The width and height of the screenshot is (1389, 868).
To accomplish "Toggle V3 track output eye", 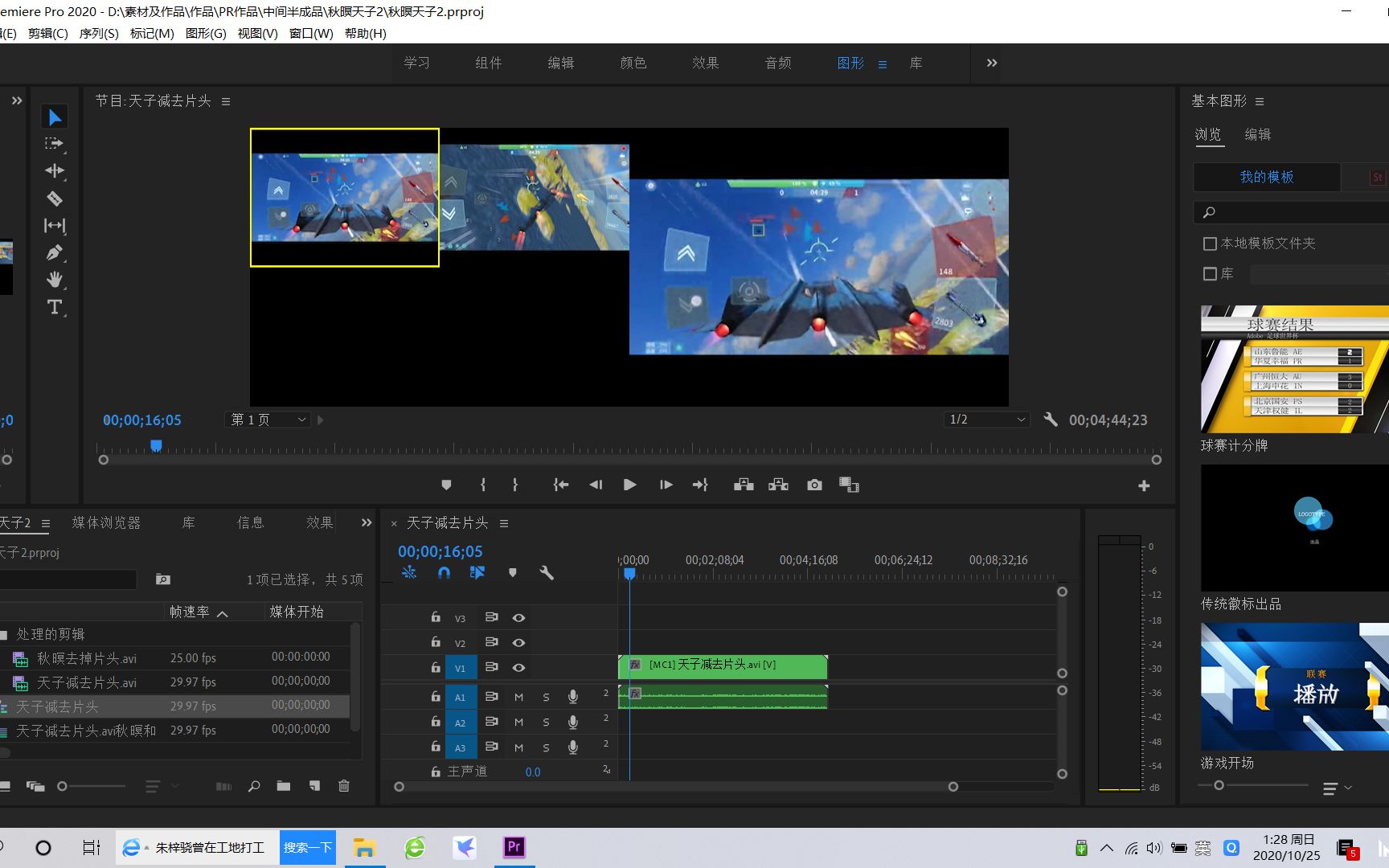I will tap(518, 618).
